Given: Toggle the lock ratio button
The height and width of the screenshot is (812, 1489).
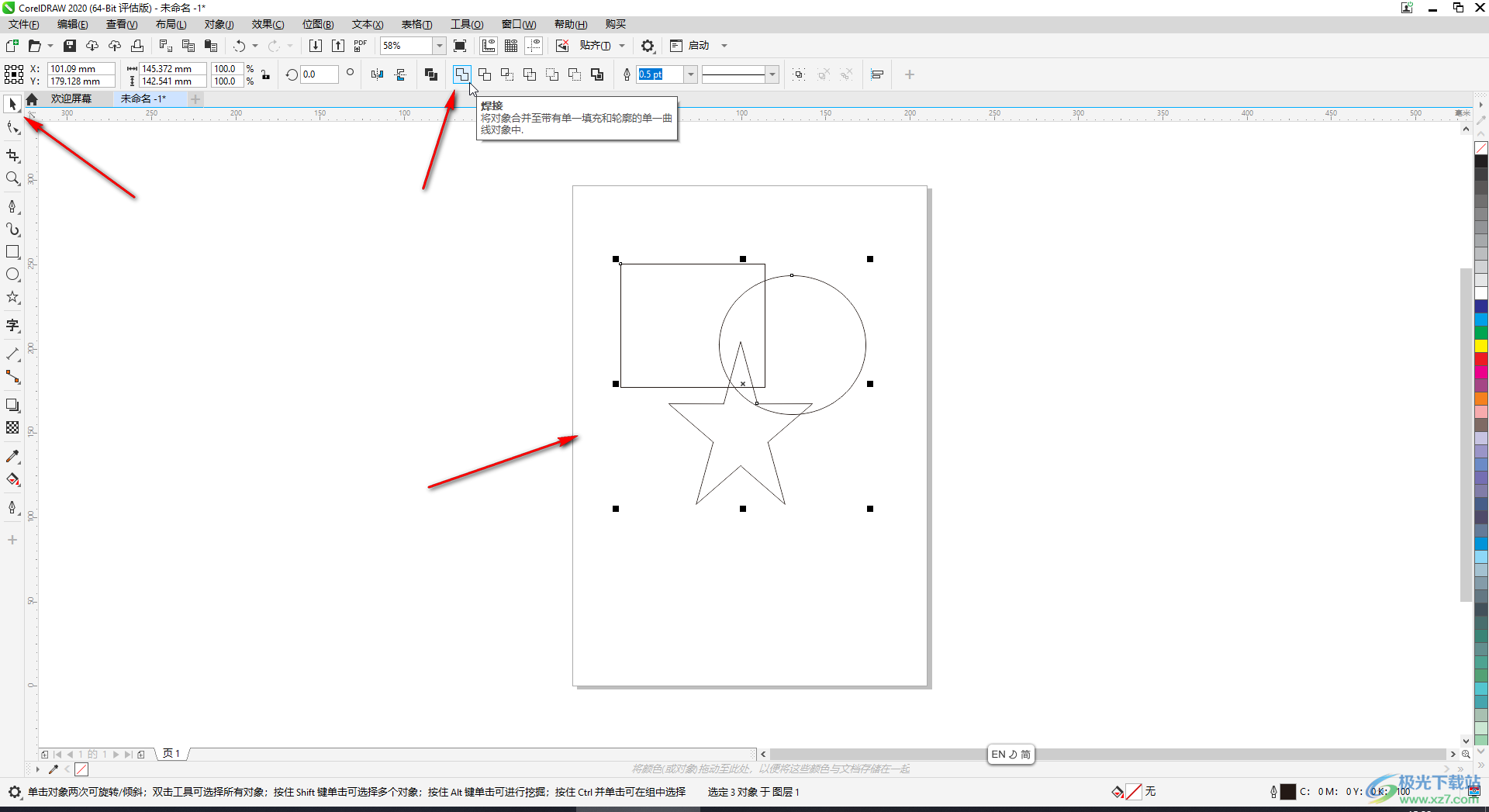Looking at the screenshot, I should 266,74.
